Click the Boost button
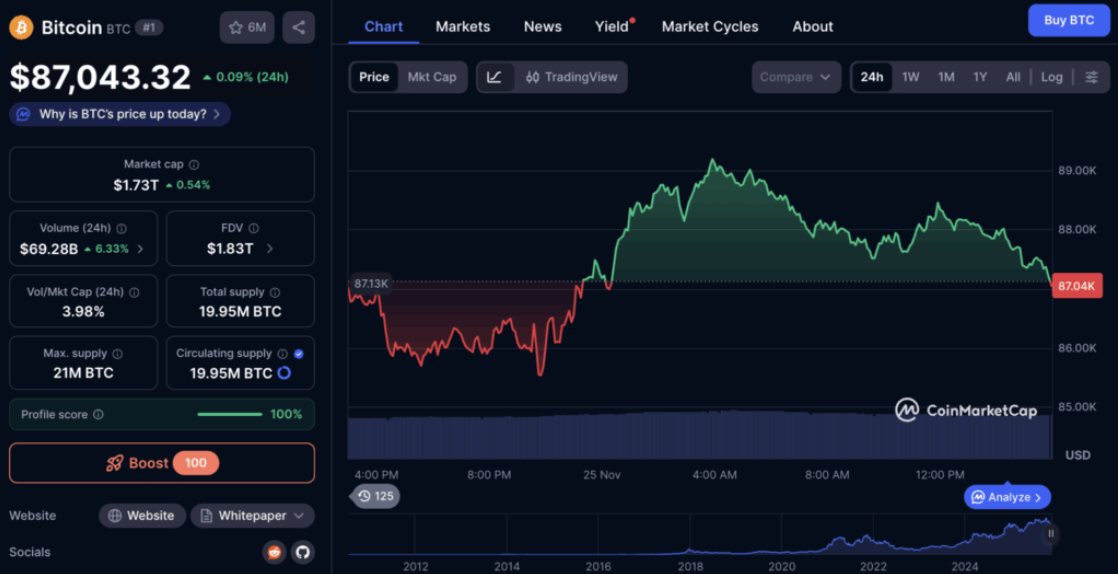 point(161,463)
